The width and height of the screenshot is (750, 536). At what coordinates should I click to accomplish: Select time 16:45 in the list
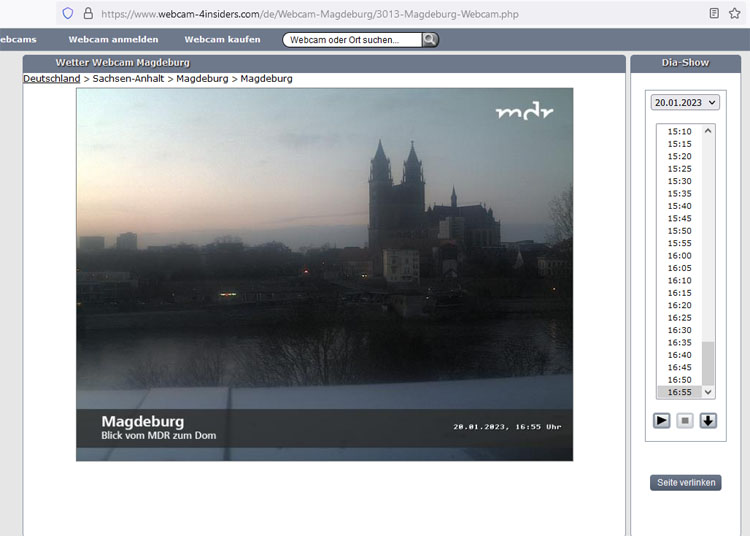coord(679,368)
